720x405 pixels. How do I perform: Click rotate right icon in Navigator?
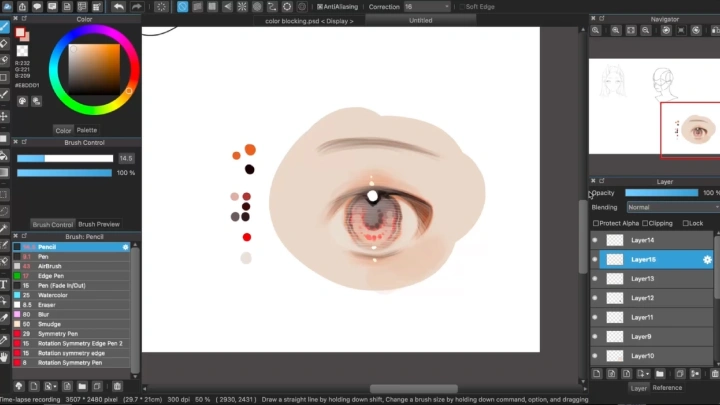pyautogui.click(x=696, y=30)
